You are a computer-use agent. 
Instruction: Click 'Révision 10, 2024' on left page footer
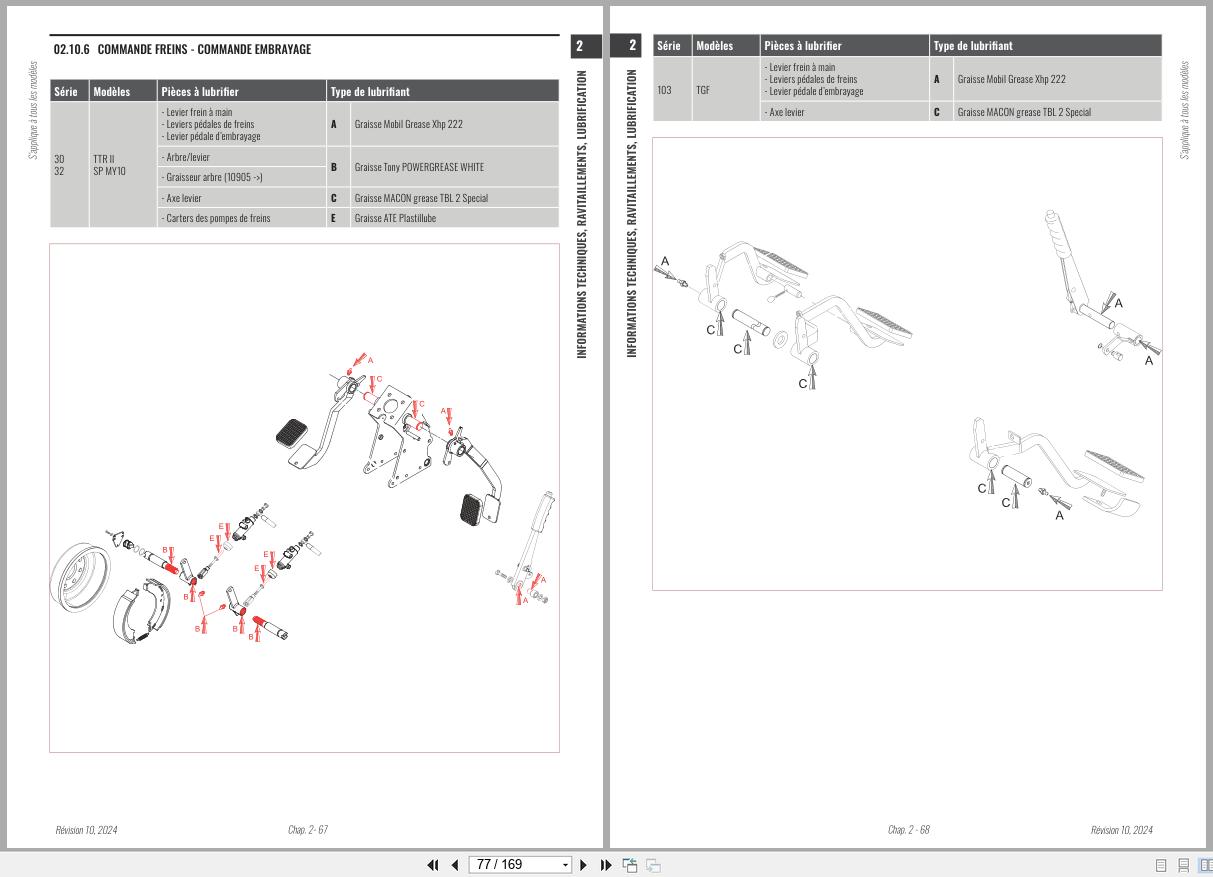[x=86, y=830]
